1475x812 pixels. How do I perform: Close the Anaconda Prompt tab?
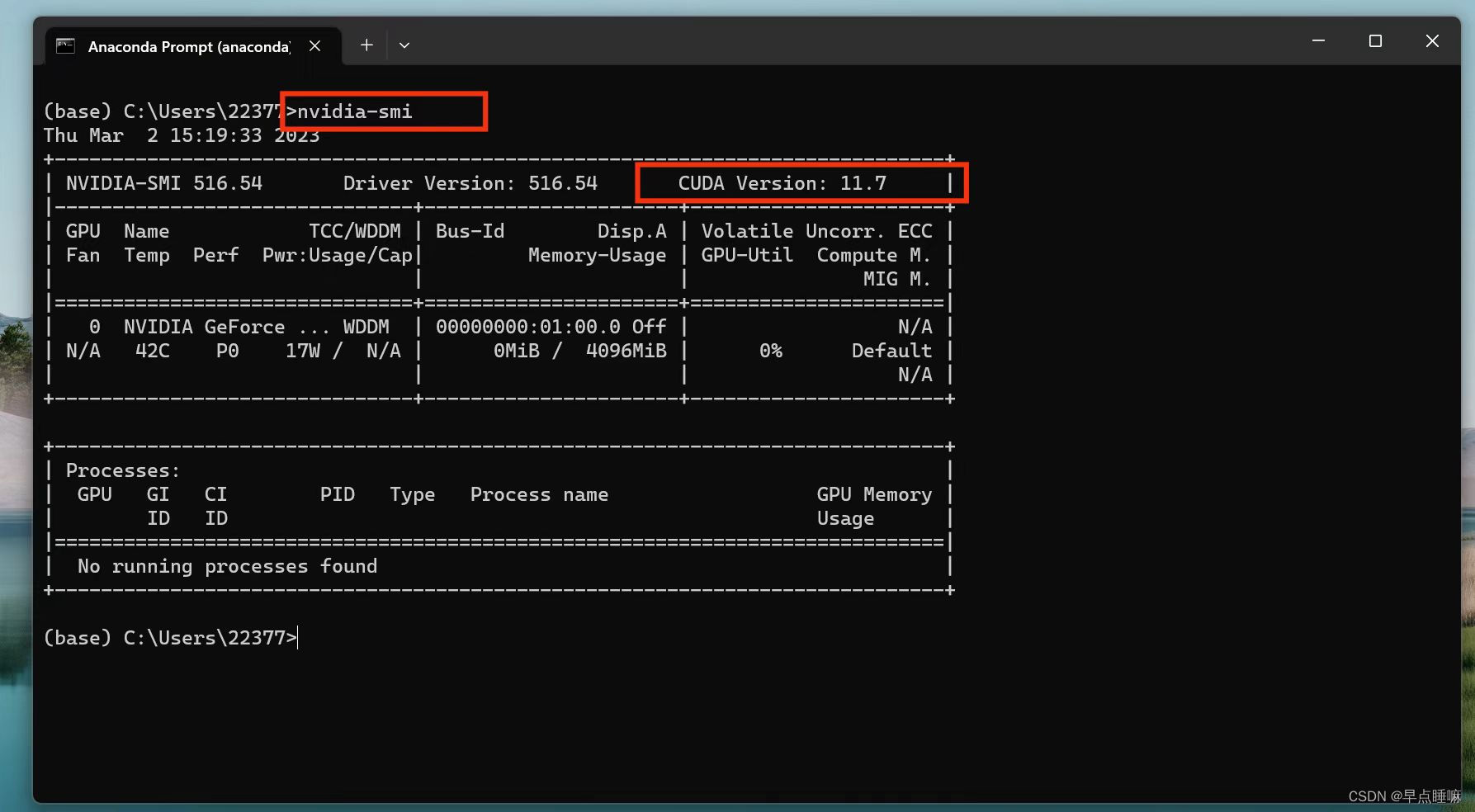click(314, 46)
